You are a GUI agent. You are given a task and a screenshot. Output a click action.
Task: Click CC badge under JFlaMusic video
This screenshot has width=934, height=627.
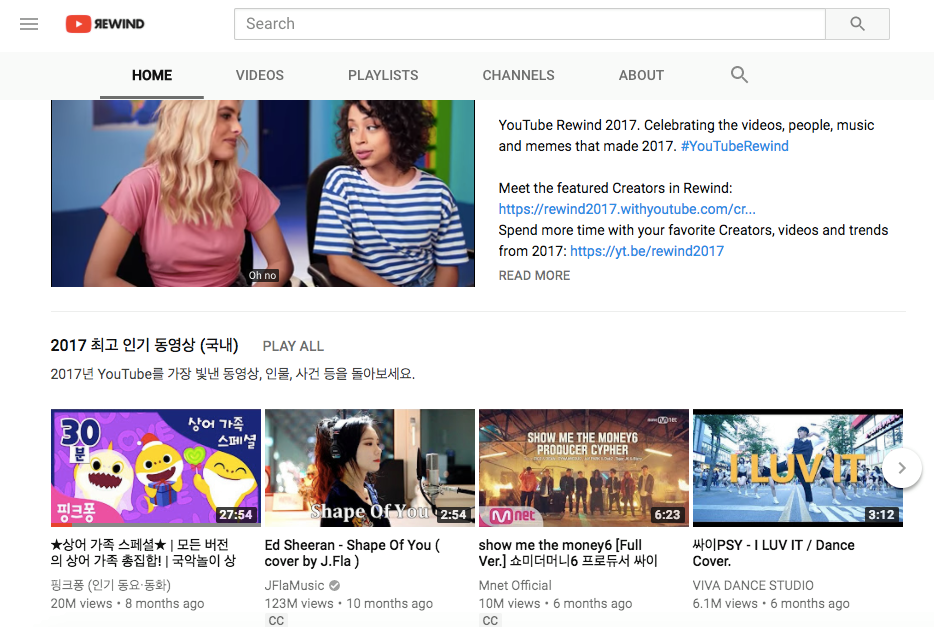pyautogui.click(x=276, y=620)
